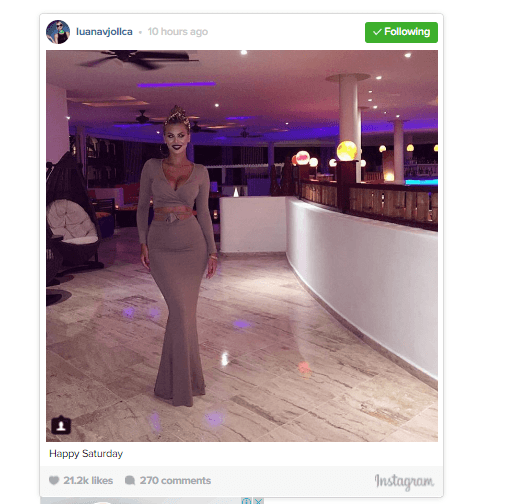The height and width of the screenshot is (504, 511).
Task: Click the tagged people icon on photo
Action: point(61,425)
